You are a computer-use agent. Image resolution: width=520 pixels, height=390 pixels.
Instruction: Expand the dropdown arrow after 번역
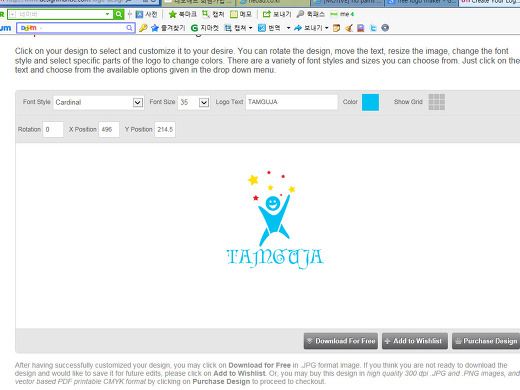(x=288, y=28)
